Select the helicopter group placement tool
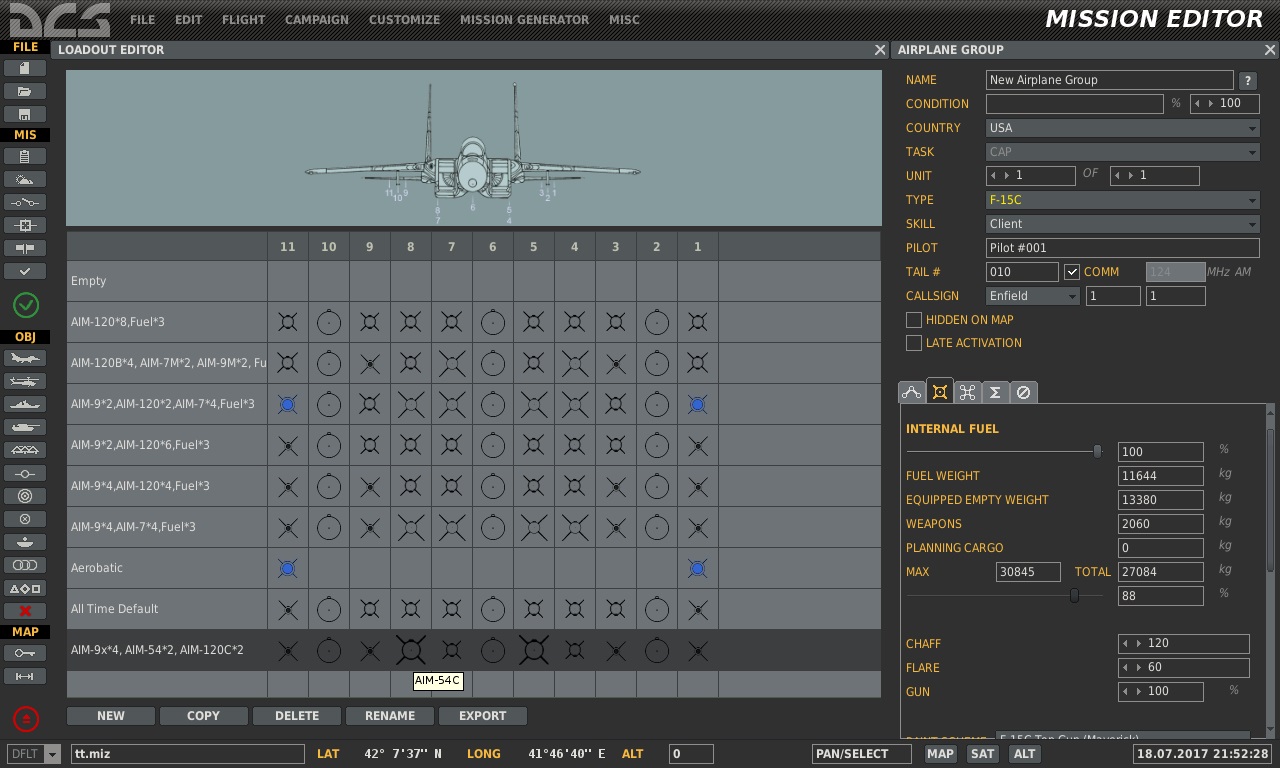Screen dimensions: 1280x768 coord(25,381)
